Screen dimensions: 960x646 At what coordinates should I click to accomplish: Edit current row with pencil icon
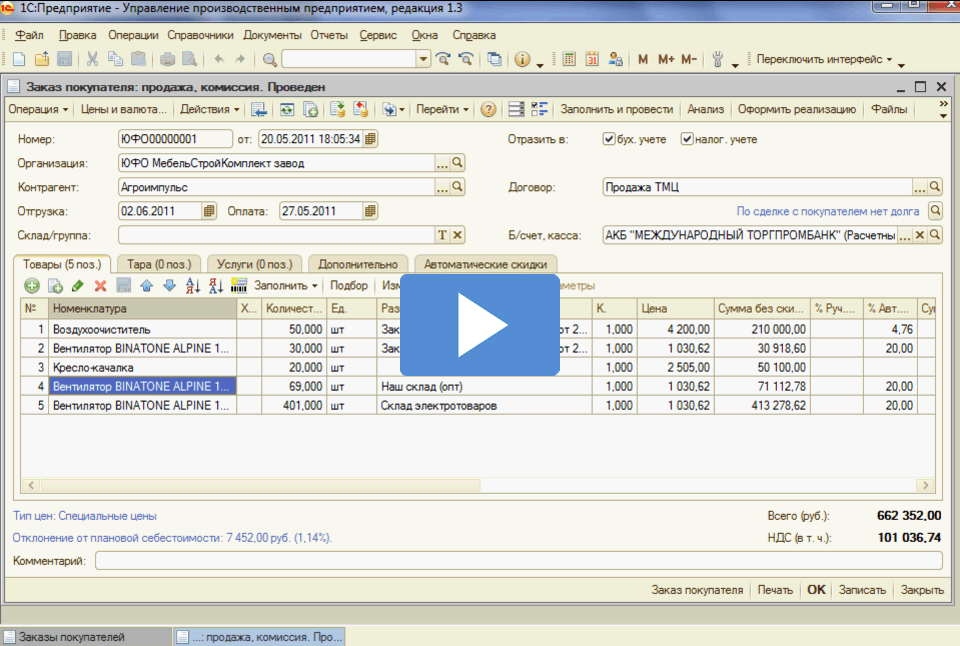[x=78, y=285]
